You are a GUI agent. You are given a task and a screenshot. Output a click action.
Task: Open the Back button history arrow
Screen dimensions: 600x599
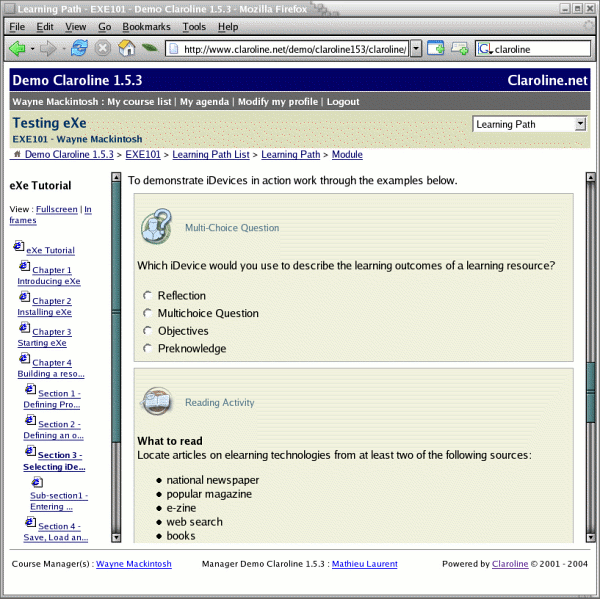pyautogui.click(x=33, y=49)
